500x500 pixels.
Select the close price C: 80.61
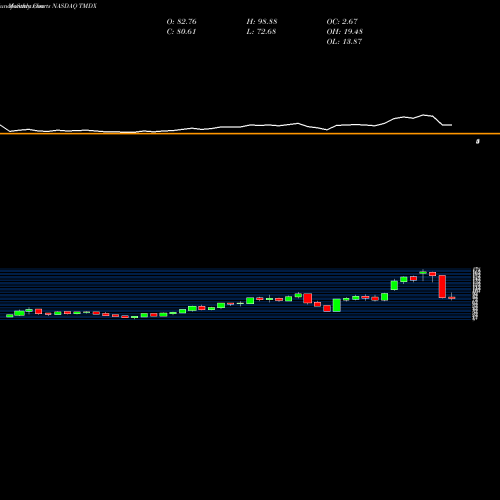tap(181, 31)
